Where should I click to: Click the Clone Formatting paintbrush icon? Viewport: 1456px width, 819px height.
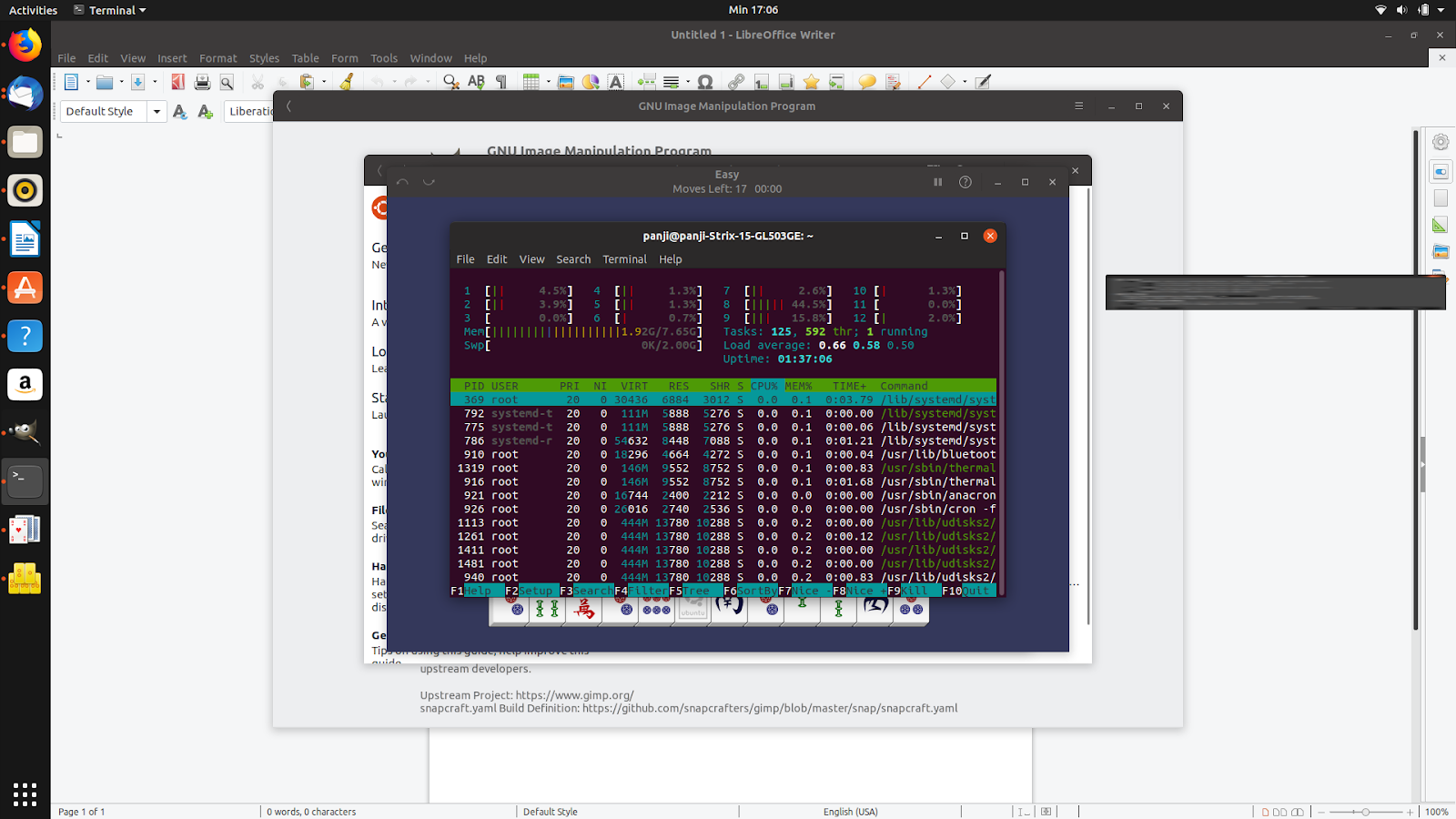coord(346,82)
